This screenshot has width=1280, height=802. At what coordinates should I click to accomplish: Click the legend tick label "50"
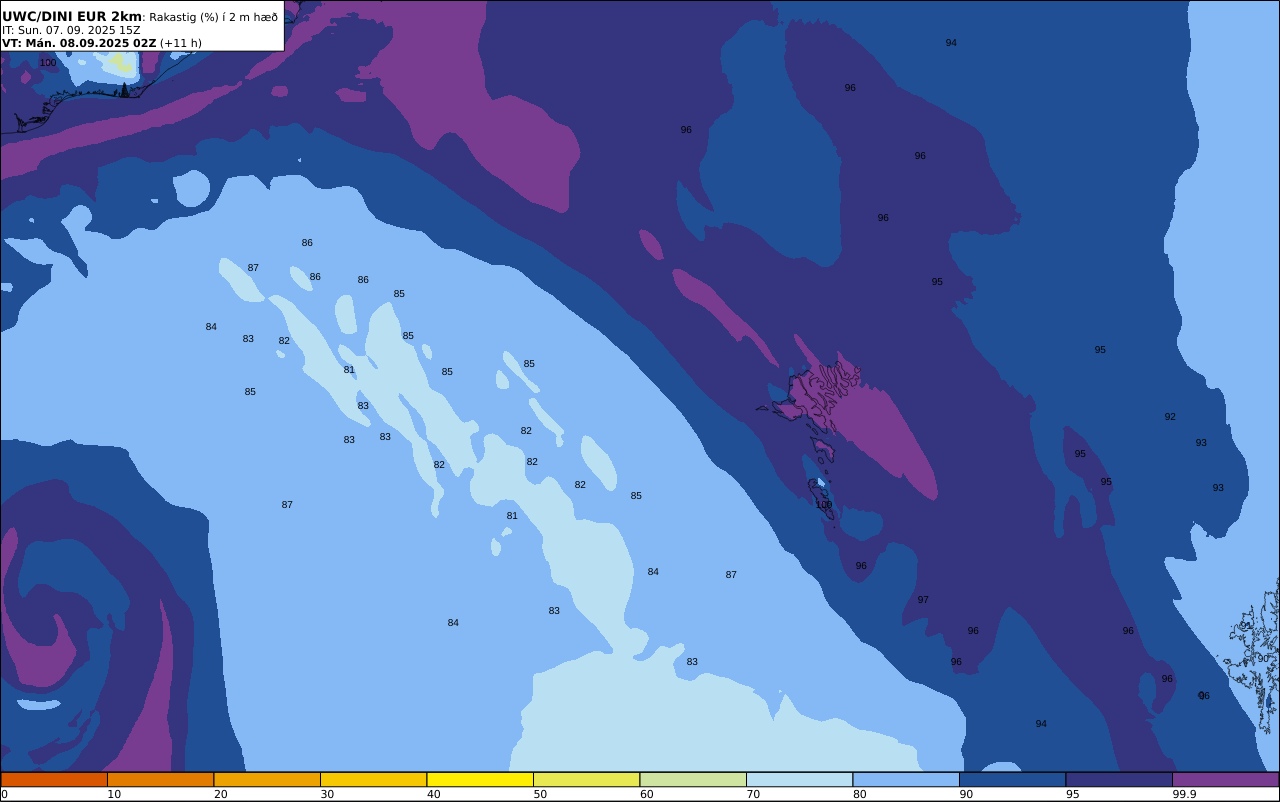pyautogui.click(x=540, y=794)
